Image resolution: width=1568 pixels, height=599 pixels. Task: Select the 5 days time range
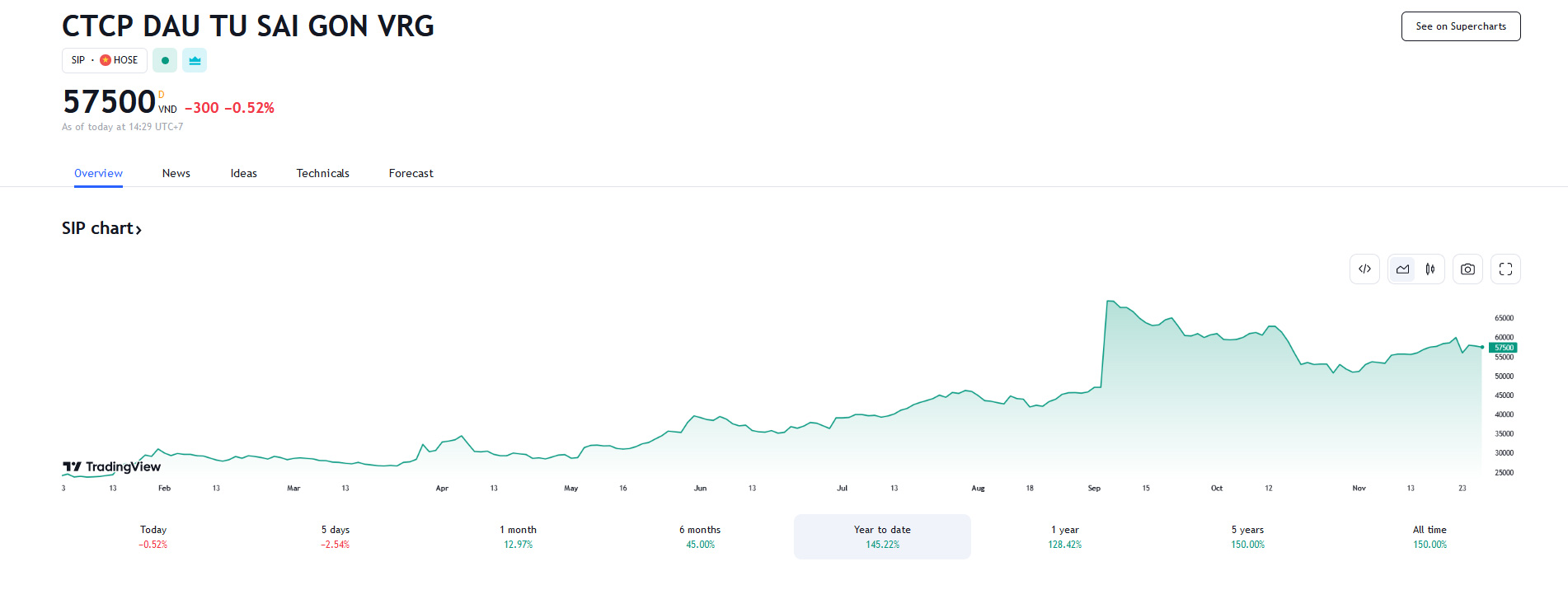tap(336, 536)
